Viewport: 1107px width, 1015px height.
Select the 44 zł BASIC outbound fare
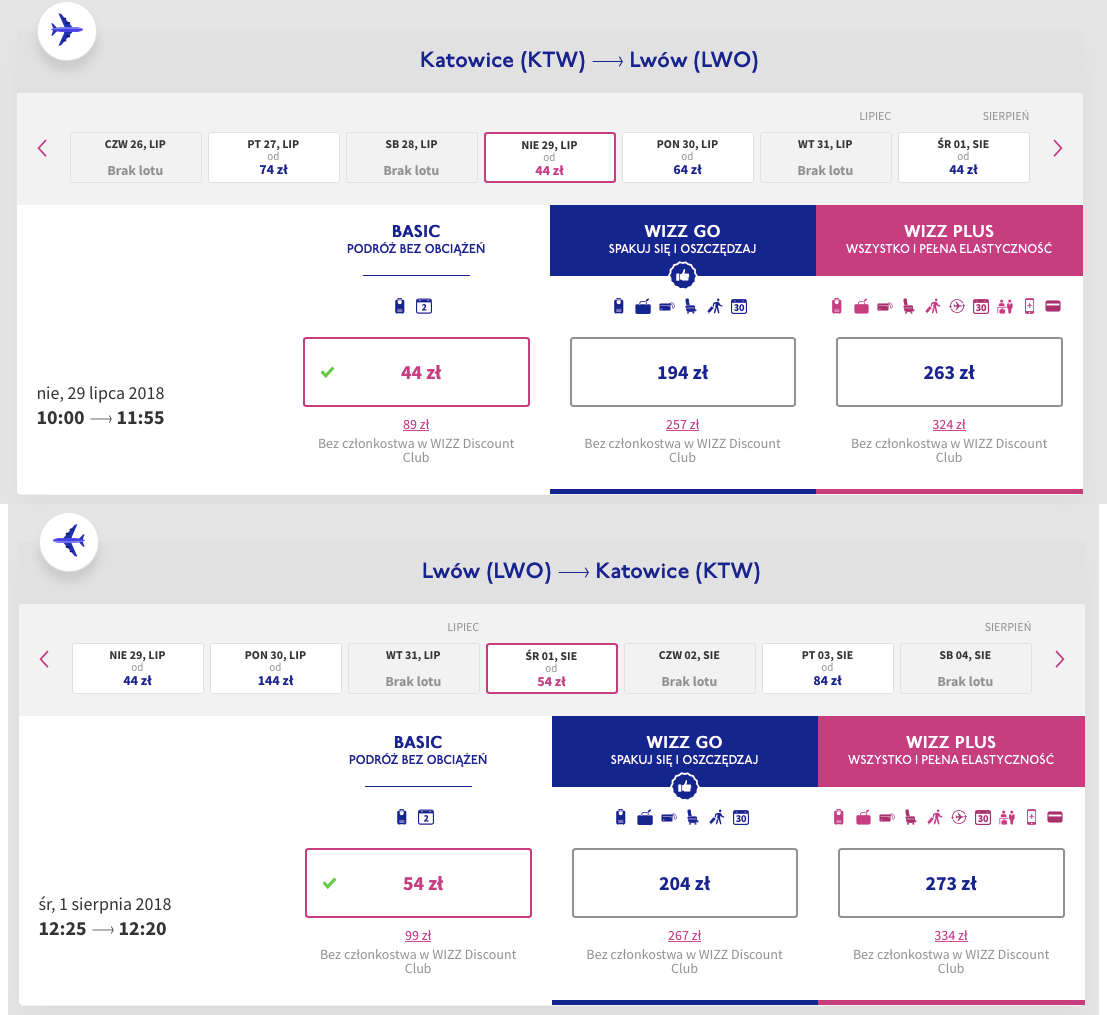pos(417,372)
